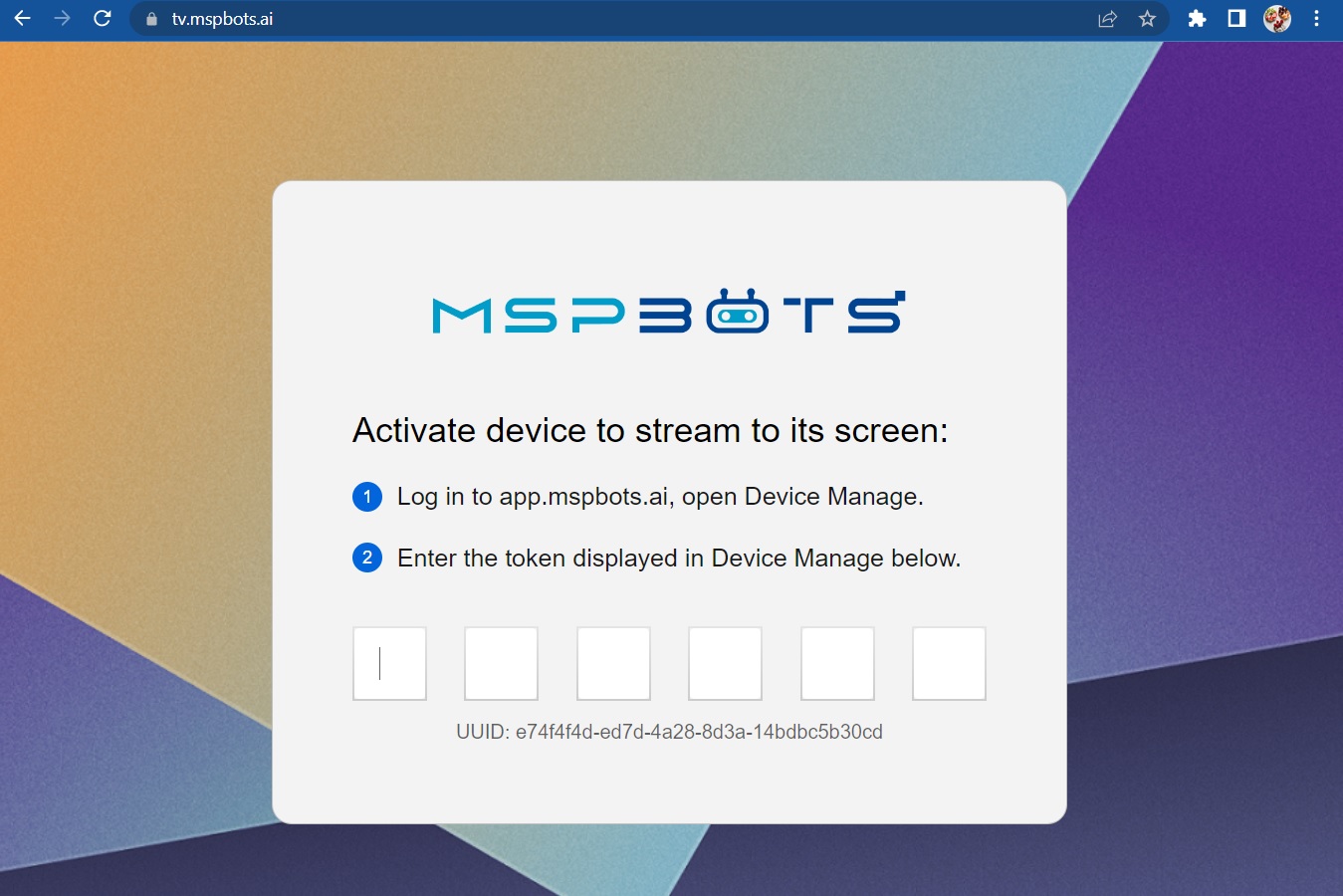Click the back navigation arrow
Screen dimensions: 1343x896
pos(22,18)
